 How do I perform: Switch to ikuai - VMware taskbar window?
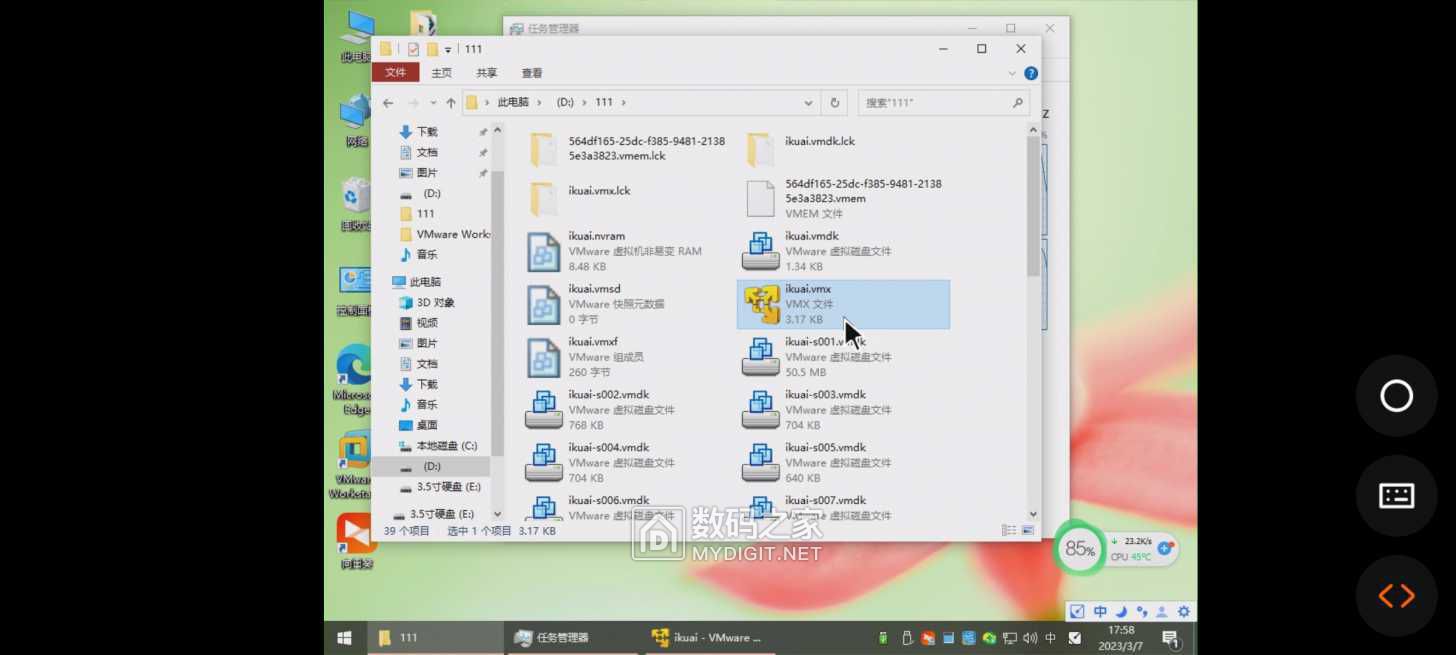coord(710,638)
